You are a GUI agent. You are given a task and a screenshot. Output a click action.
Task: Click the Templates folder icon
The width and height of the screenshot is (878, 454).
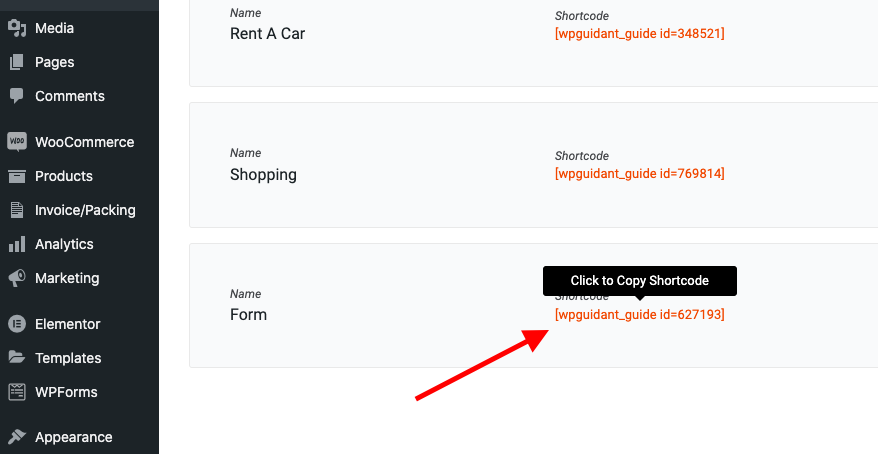coord(16,358)
